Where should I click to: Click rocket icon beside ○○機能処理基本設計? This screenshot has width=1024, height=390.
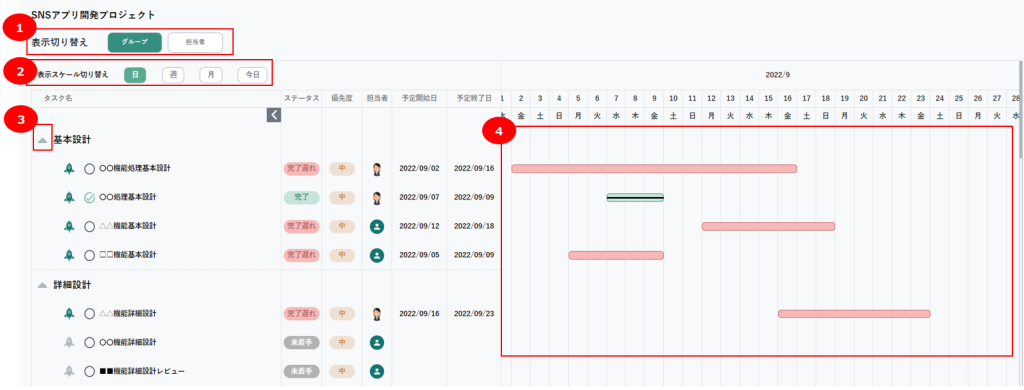pos(69,169)
